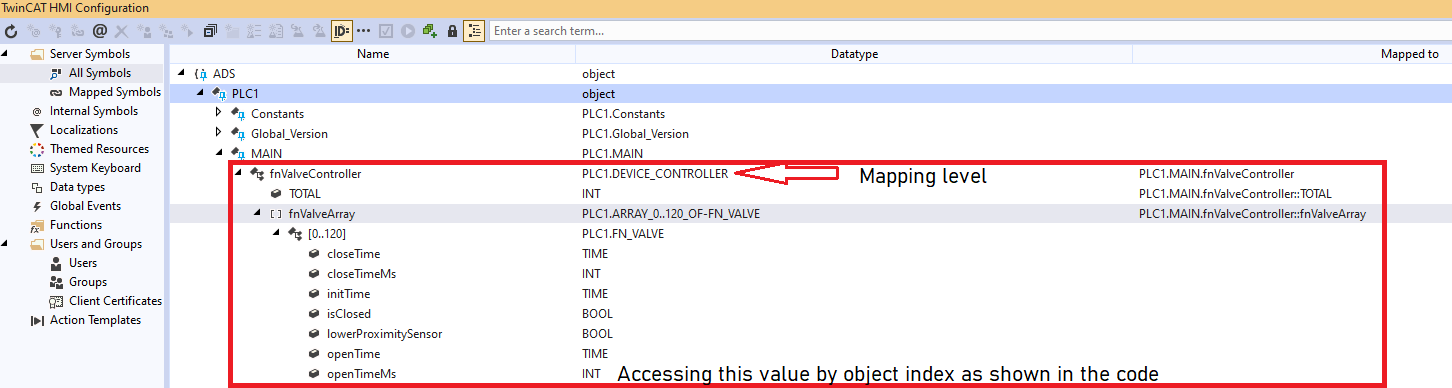Click the refresh icon in the toolbar
Viewport: 1452px width, 388px height.
tap(11, 31)
